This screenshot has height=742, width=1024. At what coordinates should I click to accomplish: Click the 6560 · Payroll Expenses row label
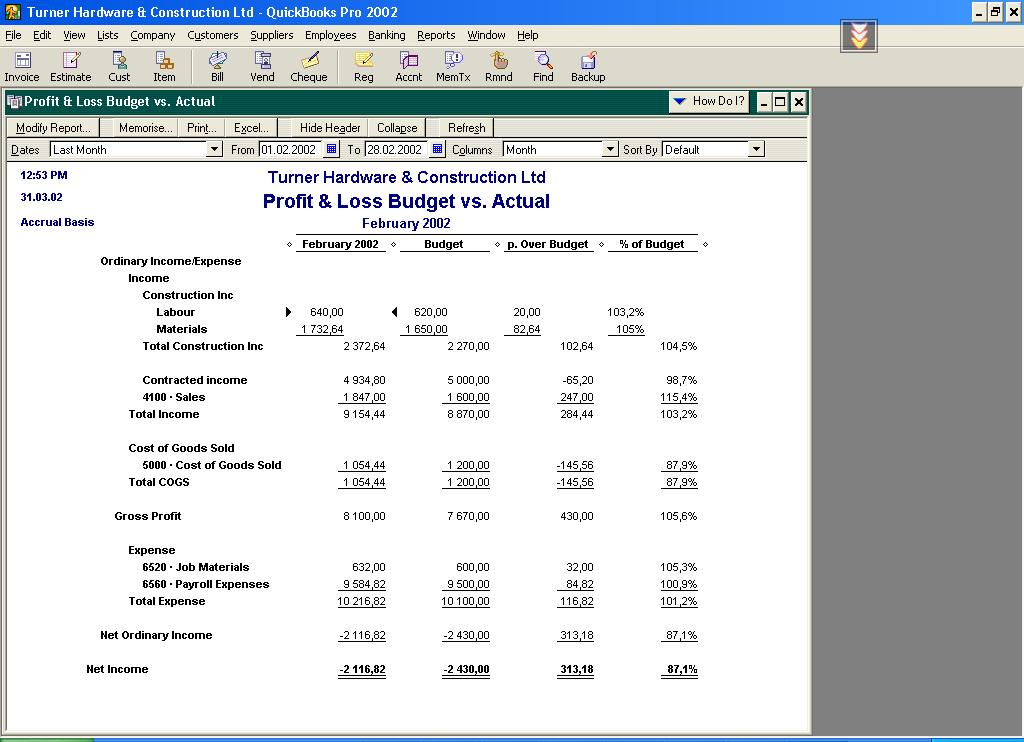[206, 584]
